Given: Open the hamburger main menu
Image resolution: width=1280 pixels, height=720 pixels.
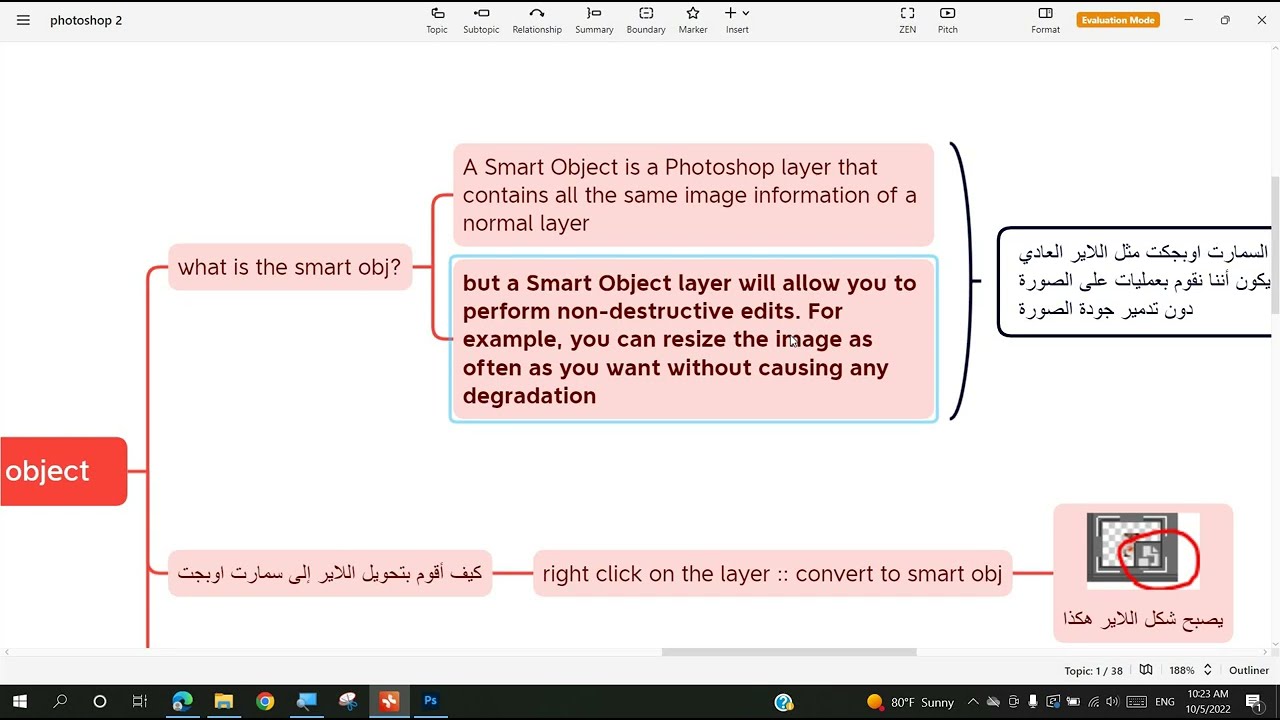Looking at the screenshot, I should [x=23, y=20].
